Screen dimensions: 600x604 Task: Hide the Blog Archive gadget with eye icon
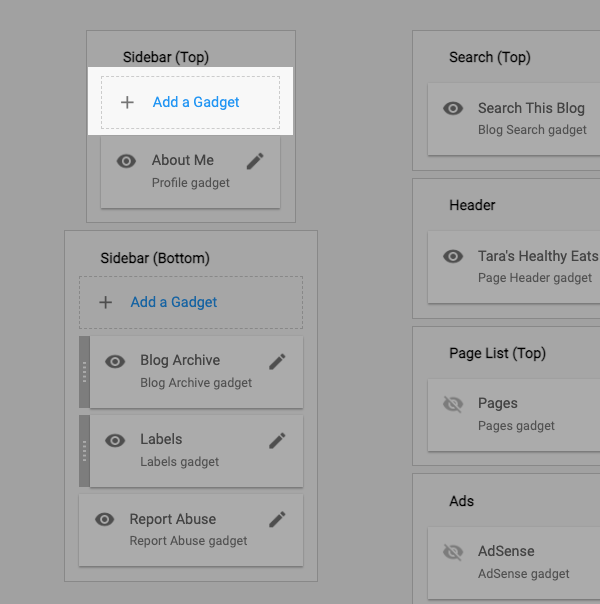[x=115, y=361]
